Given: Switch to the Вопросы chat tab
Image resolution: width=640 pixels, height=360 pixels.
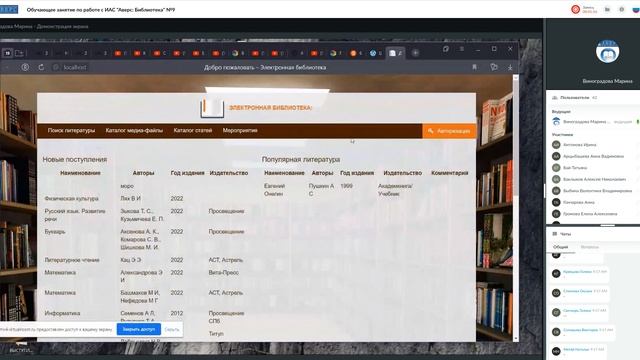Looking at the screenshot, I should pos(589,247).
